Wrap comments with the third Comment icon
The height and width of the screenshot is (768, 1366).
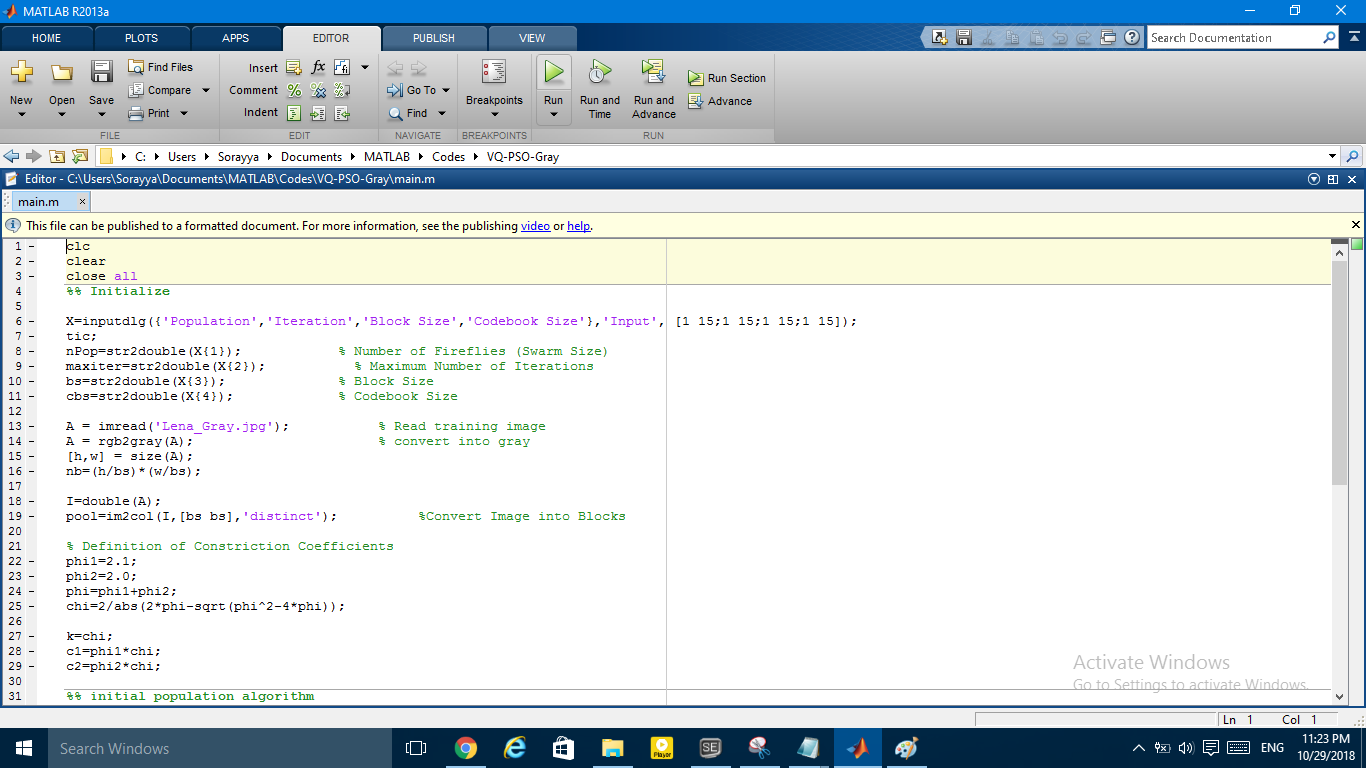point(342,90)
